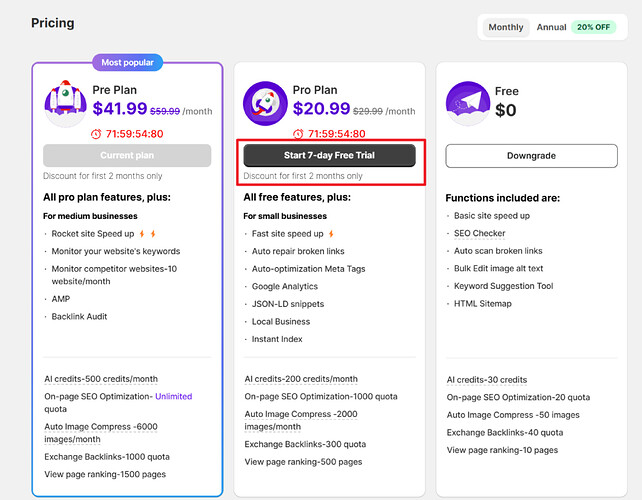
Task: Click lightning icon beside Rocket site Speed up
Action: (x=143, y=234)
